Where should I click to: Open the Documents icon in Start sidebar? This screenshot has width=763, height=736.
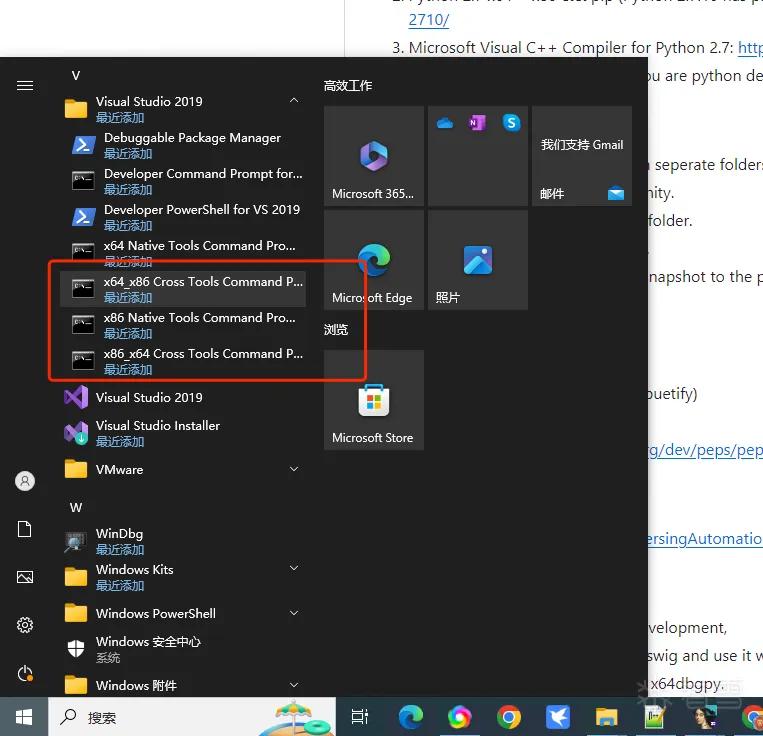[25, 529]
